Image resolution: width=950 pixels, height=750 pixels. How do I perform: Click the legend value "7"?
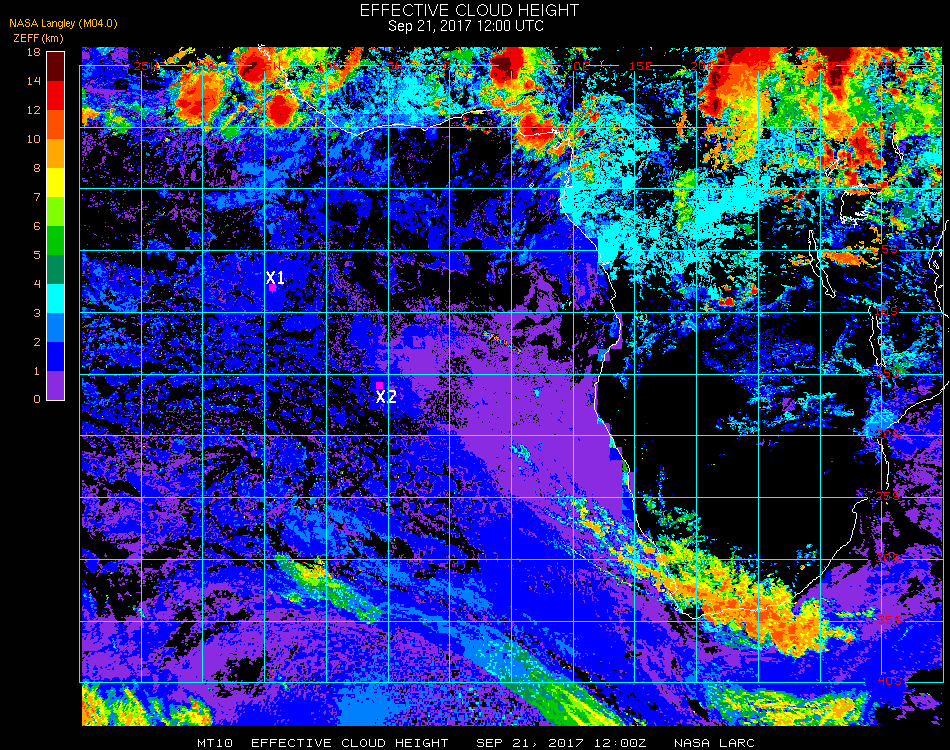(x=37, y=197)
